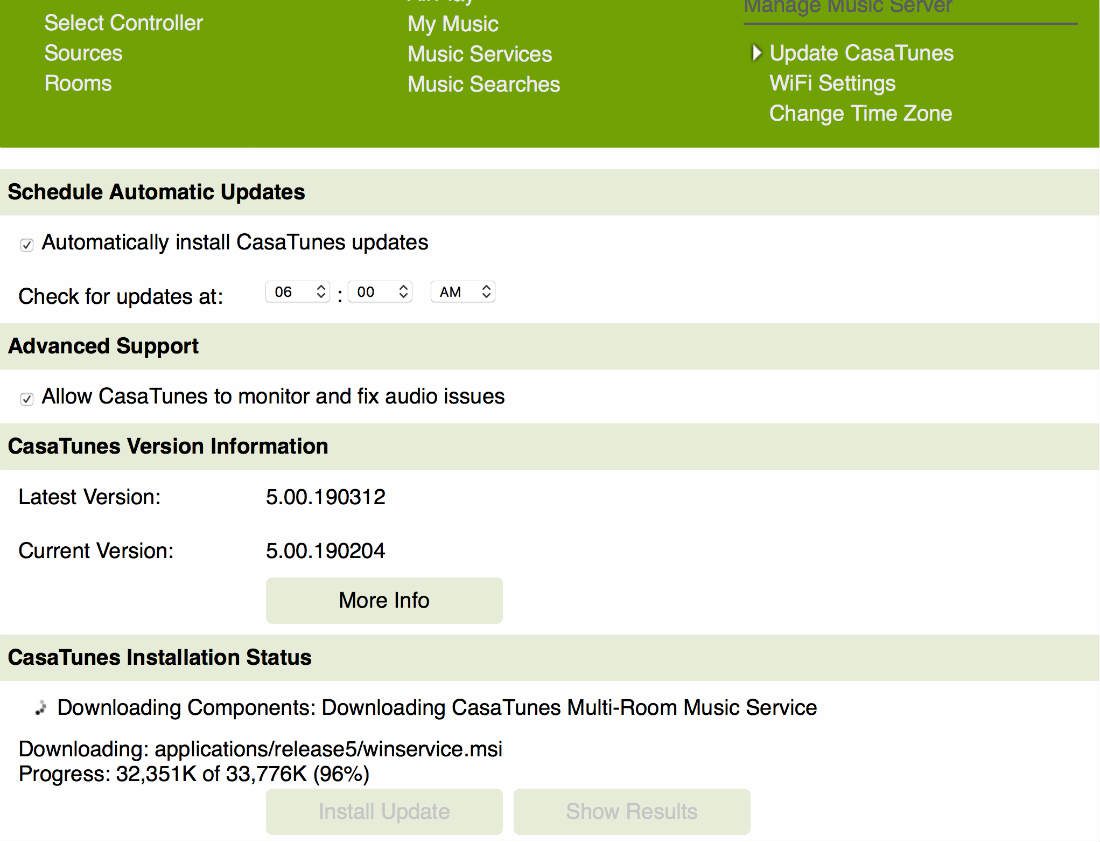Click the Downloading Components status message
Image resolution: width=1100 pixels, height=842 pixels.
coord(437,708)
